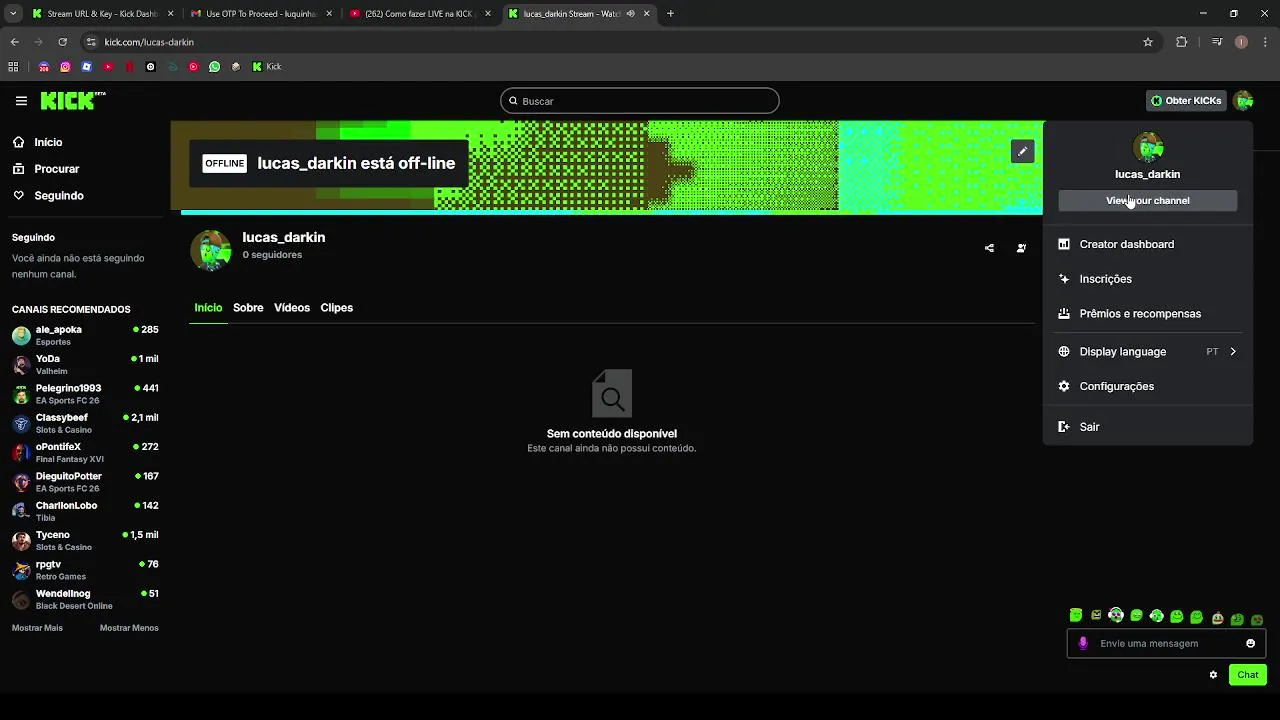Screen dimensions: 1280x720
Task: Click Obter KICKs button
Action: (1186, 101)
